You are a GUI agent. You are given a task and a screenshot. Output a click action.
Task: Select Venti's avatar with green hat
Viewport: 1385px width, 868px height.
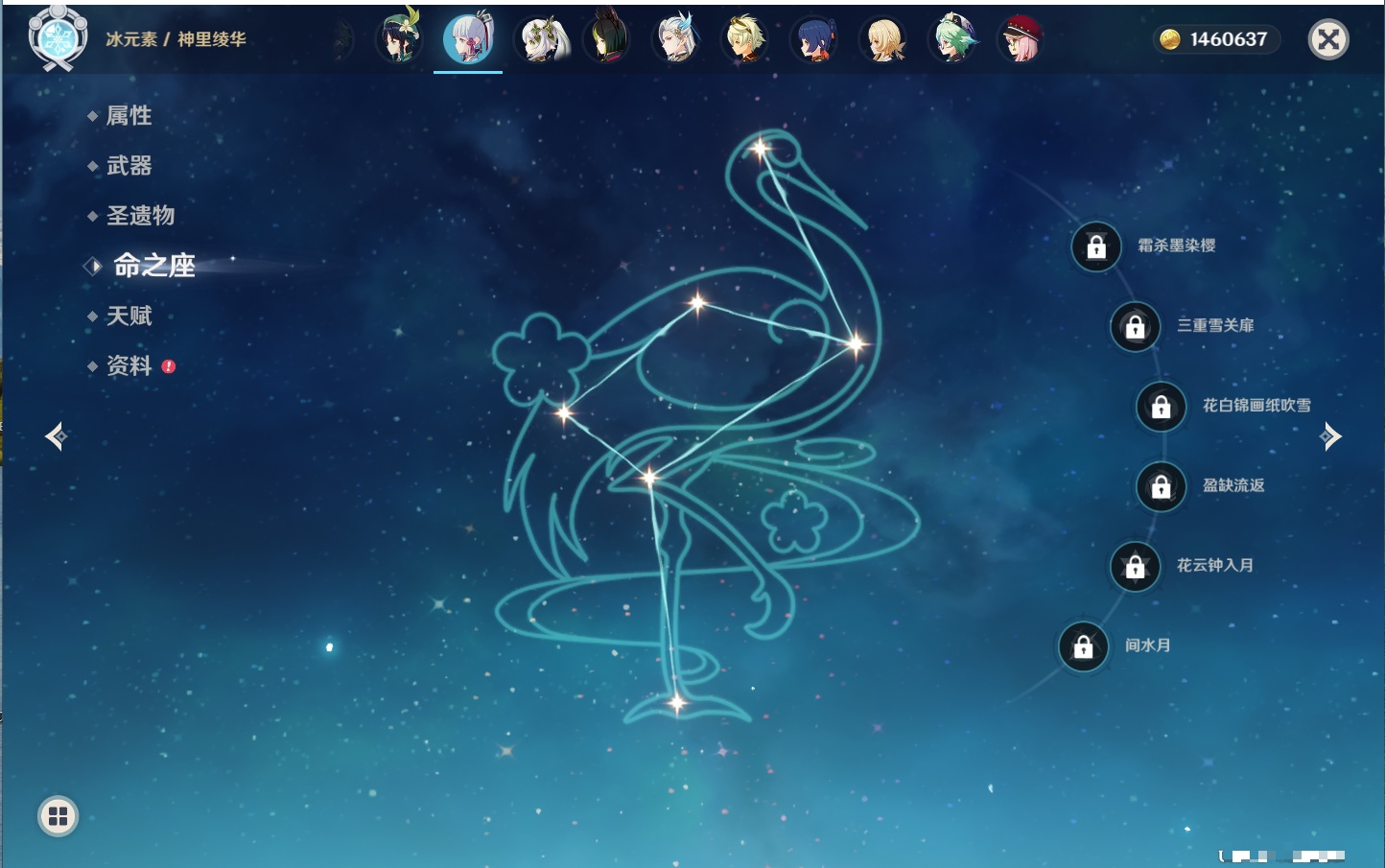[399, 39]
